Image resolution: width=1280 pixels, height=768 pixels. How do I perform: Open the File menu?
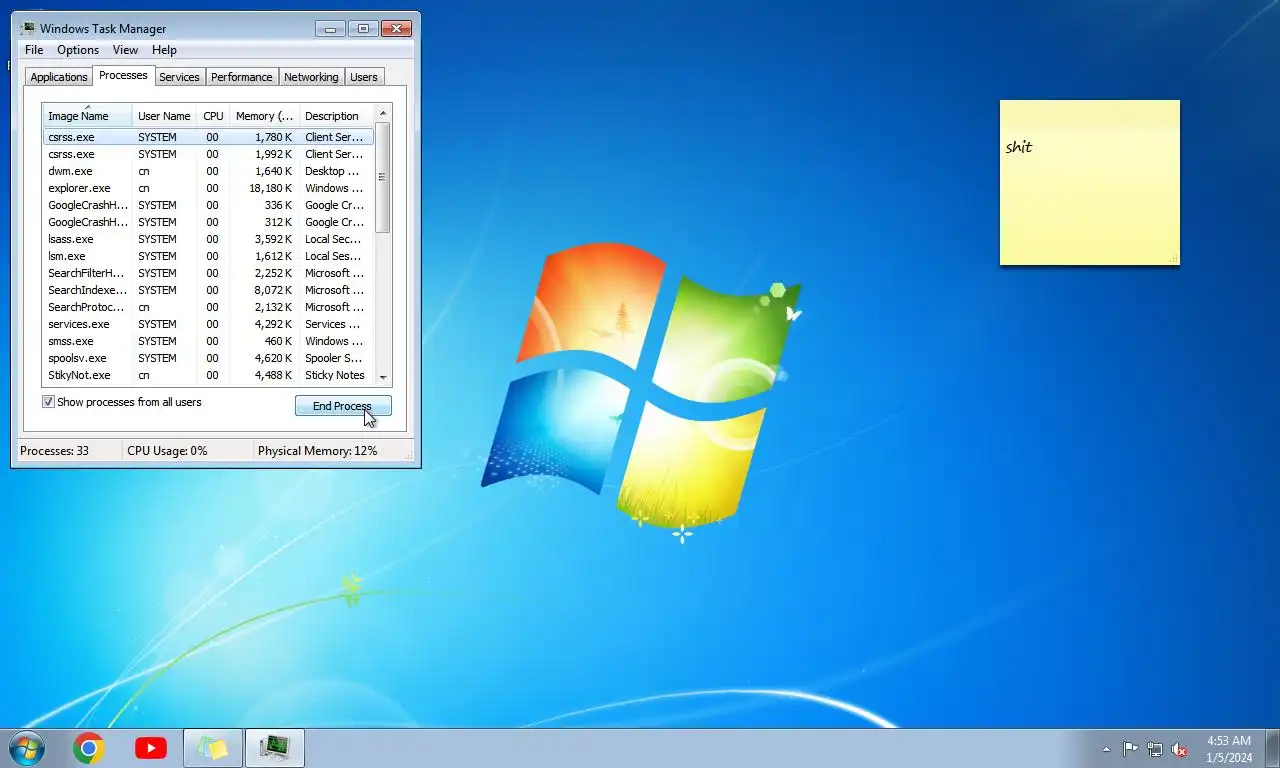(x=34, y=50)
